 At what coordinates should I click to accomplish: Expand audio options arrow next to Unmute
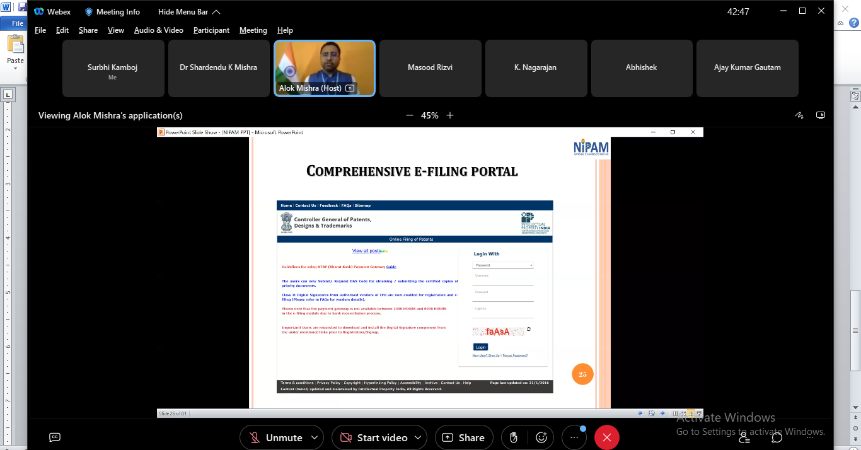[316, 437]
